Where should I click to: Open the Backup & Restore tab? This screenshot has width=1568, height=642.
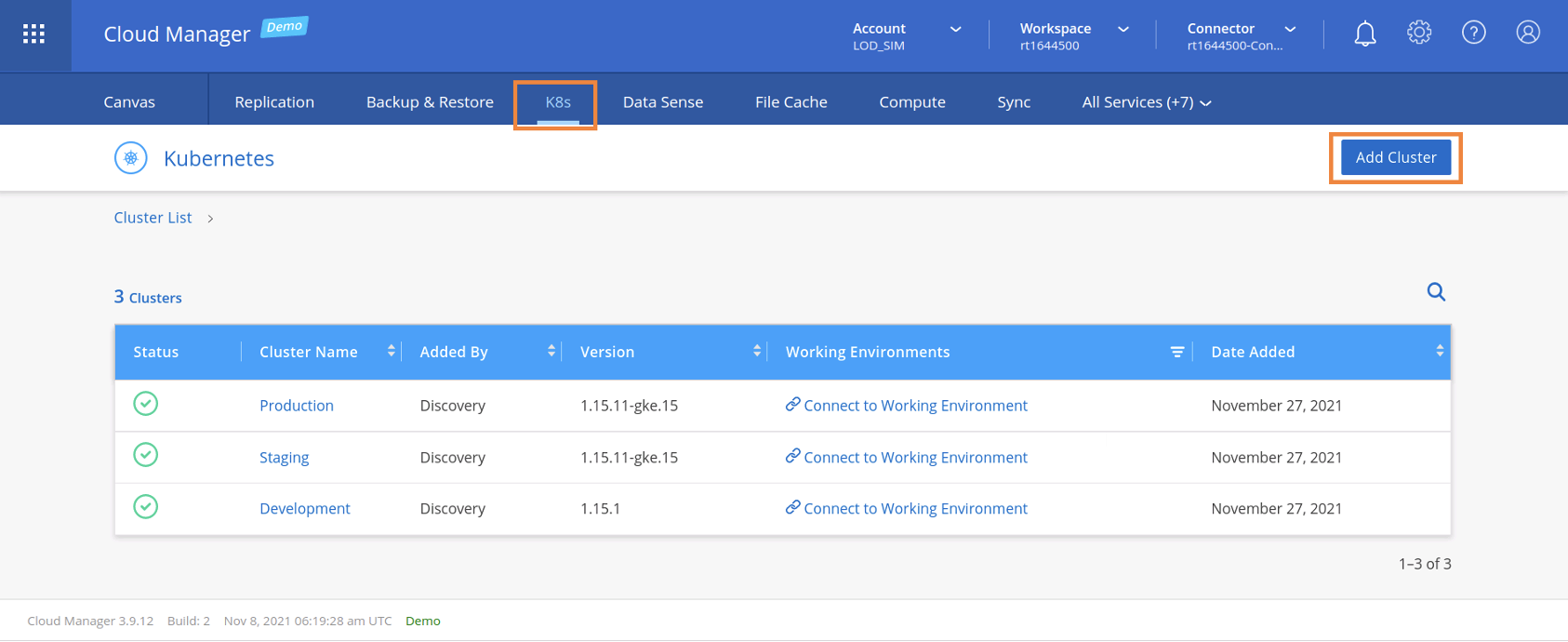coord(430,102)
